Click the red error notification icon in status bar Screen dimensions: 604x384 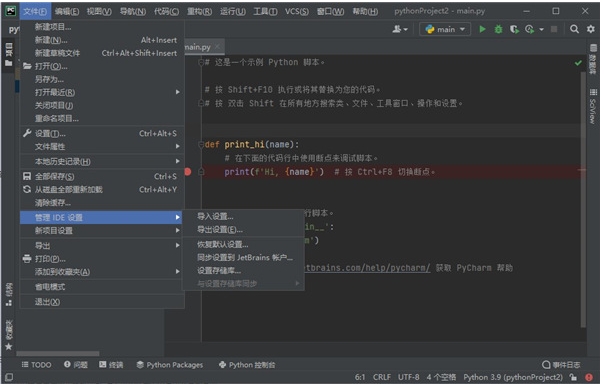(589, 377)
